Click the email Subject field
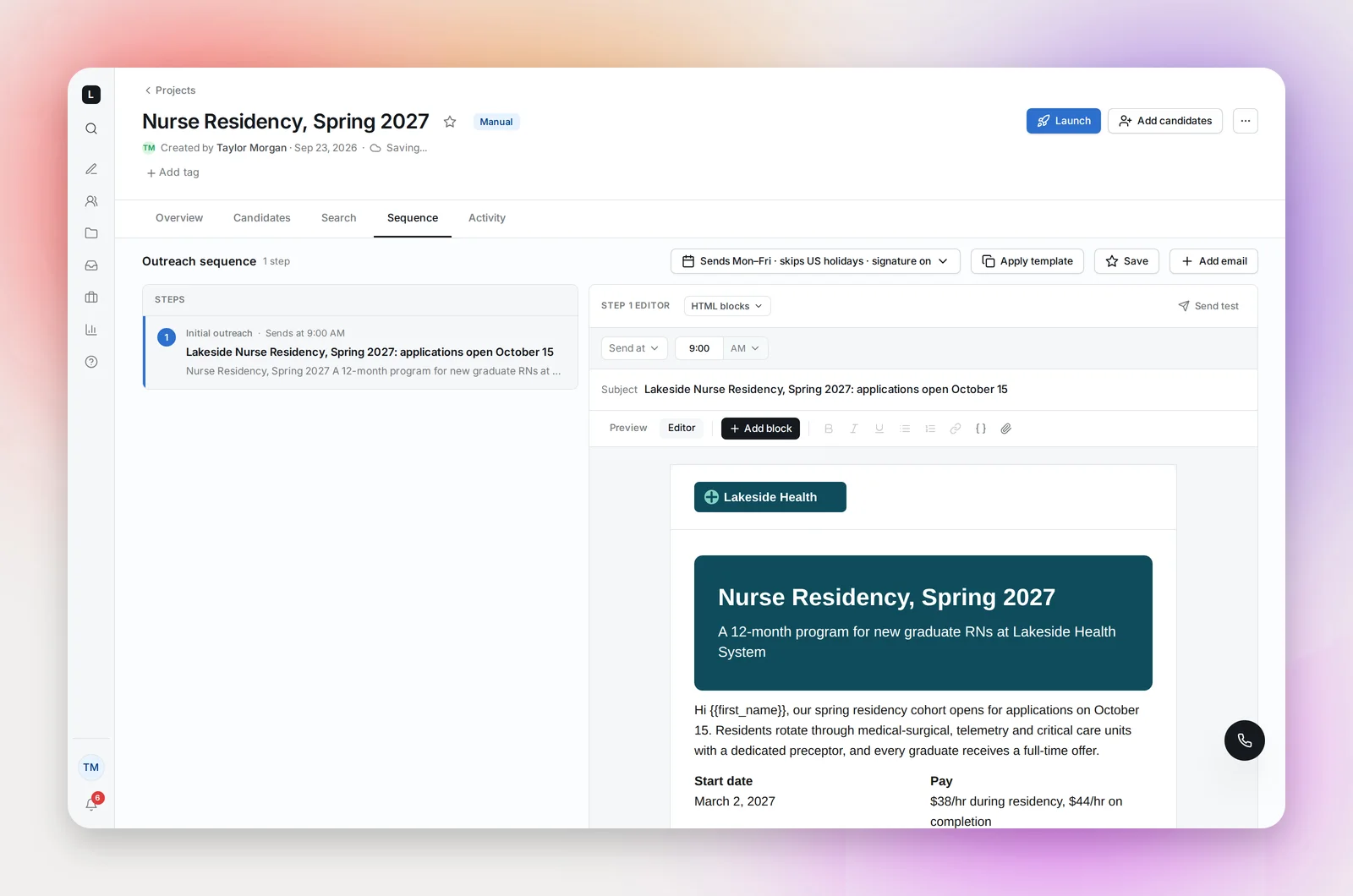Image resolution: width=1353 pixels, height=896 pixels. pos(923,390)
